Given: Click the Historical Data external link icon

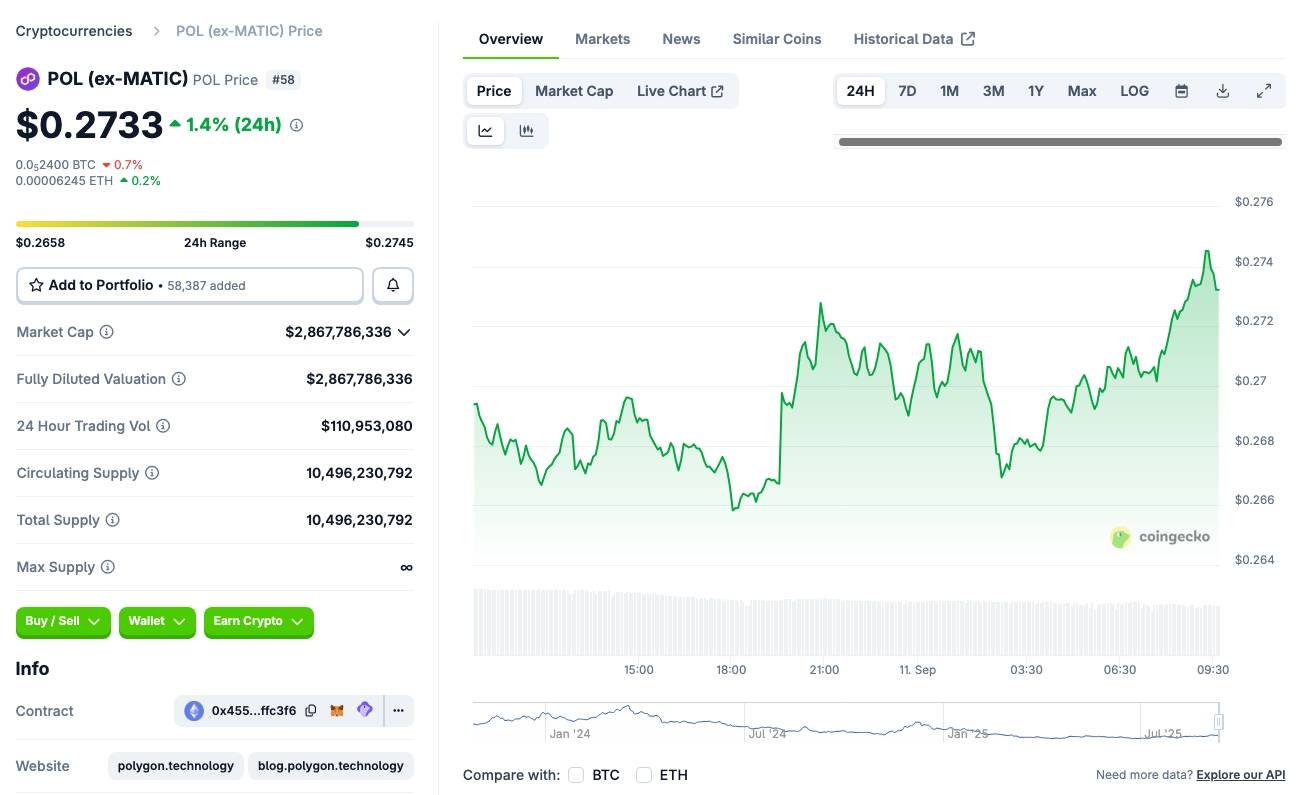Looking at the screenshot, I should [x=968, y=39].
